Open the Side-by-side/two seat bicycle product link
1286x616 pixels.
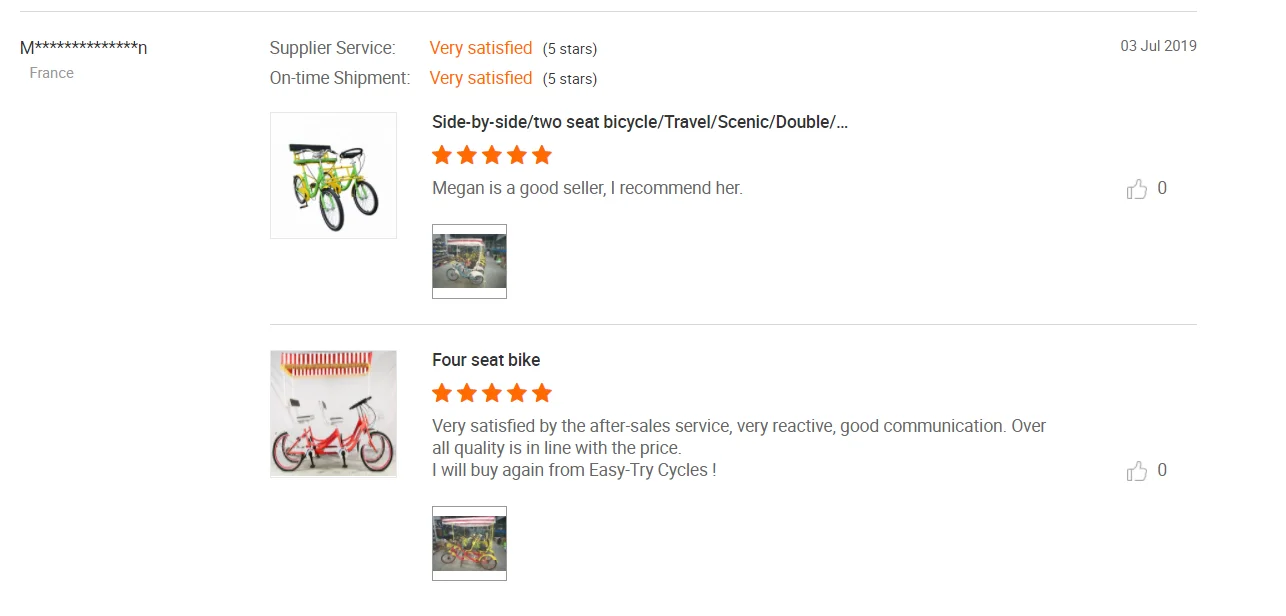640,122
